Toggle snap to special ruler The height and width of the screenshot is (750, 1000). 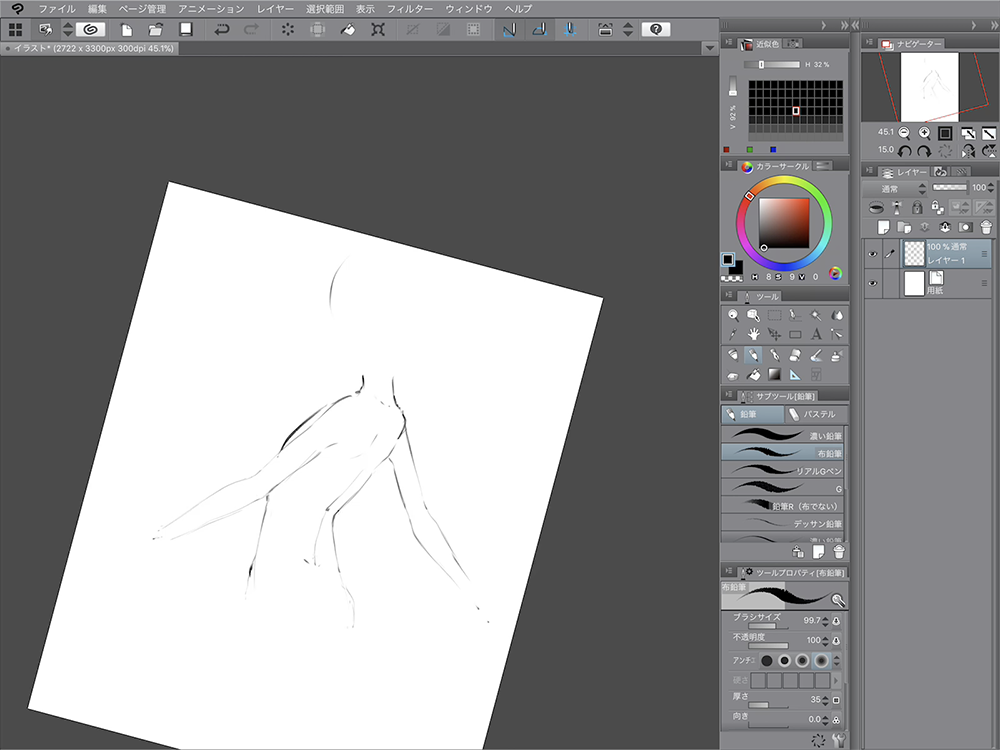point(539,29)
